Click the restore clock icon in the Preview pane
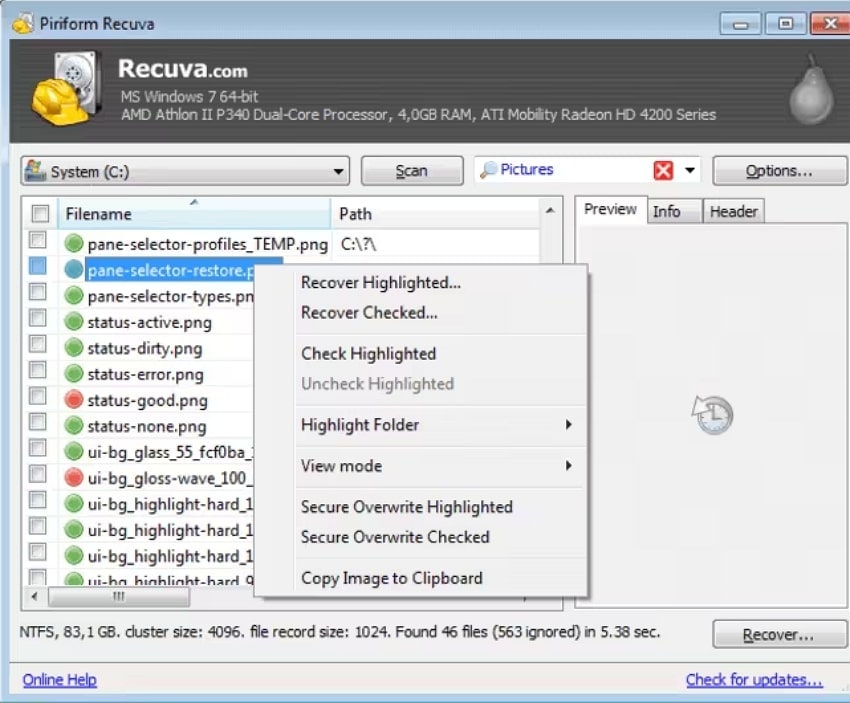Image resolution: width=850 pixels, height=703 pixels. tap(712, 413)
